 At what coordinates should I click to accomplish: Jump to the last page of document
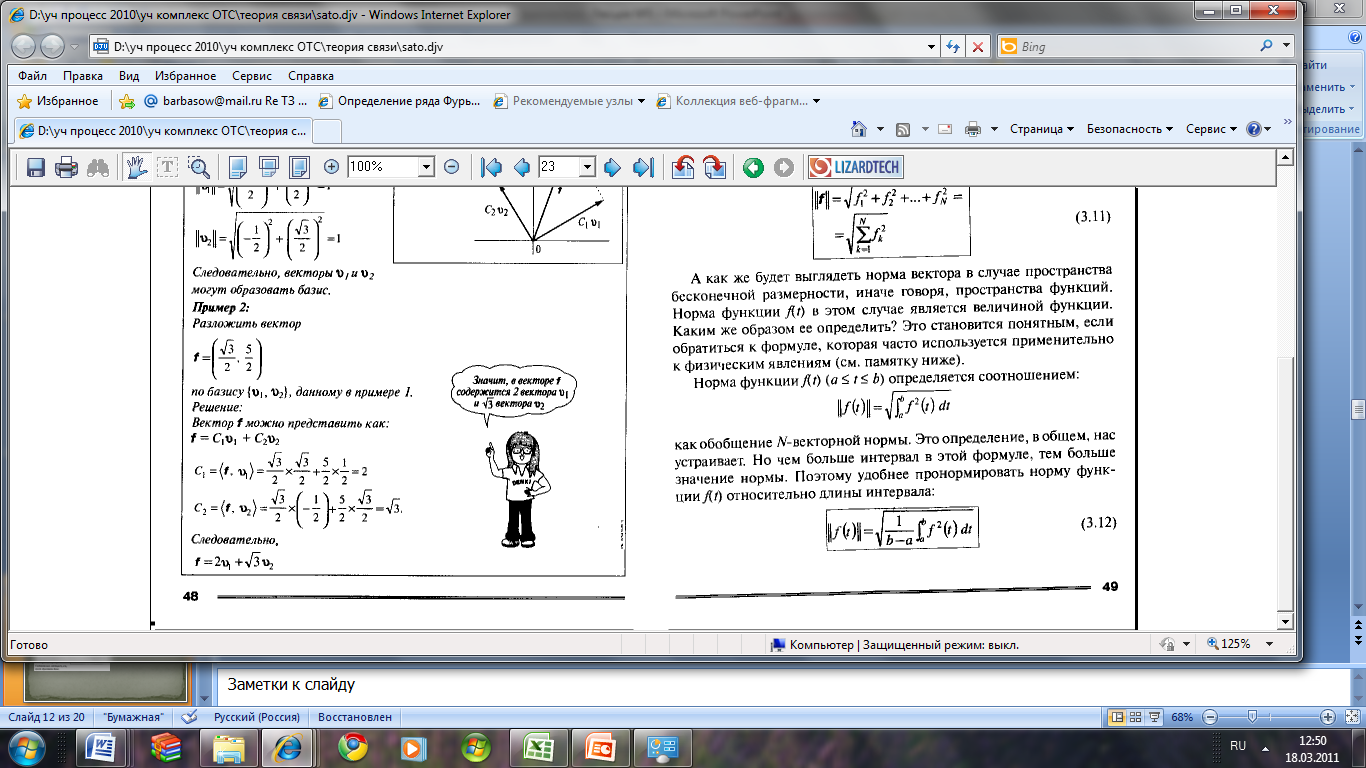643,167
